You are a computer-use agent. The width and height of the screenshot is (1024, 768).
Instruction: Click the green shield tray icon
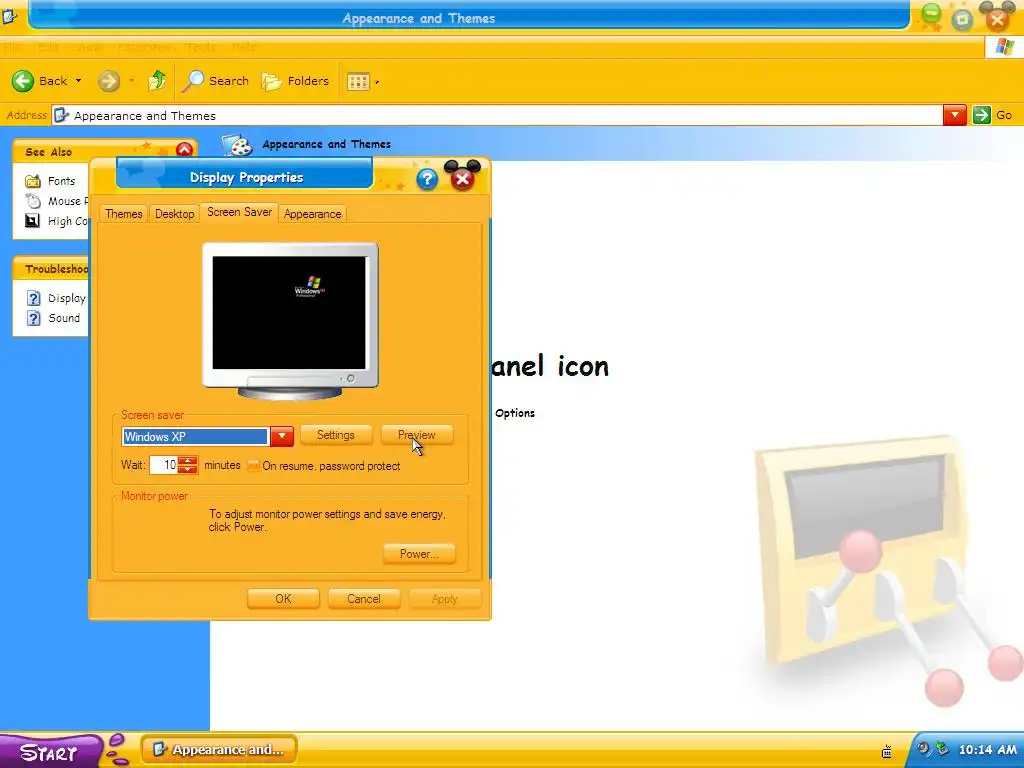(942, 749)
